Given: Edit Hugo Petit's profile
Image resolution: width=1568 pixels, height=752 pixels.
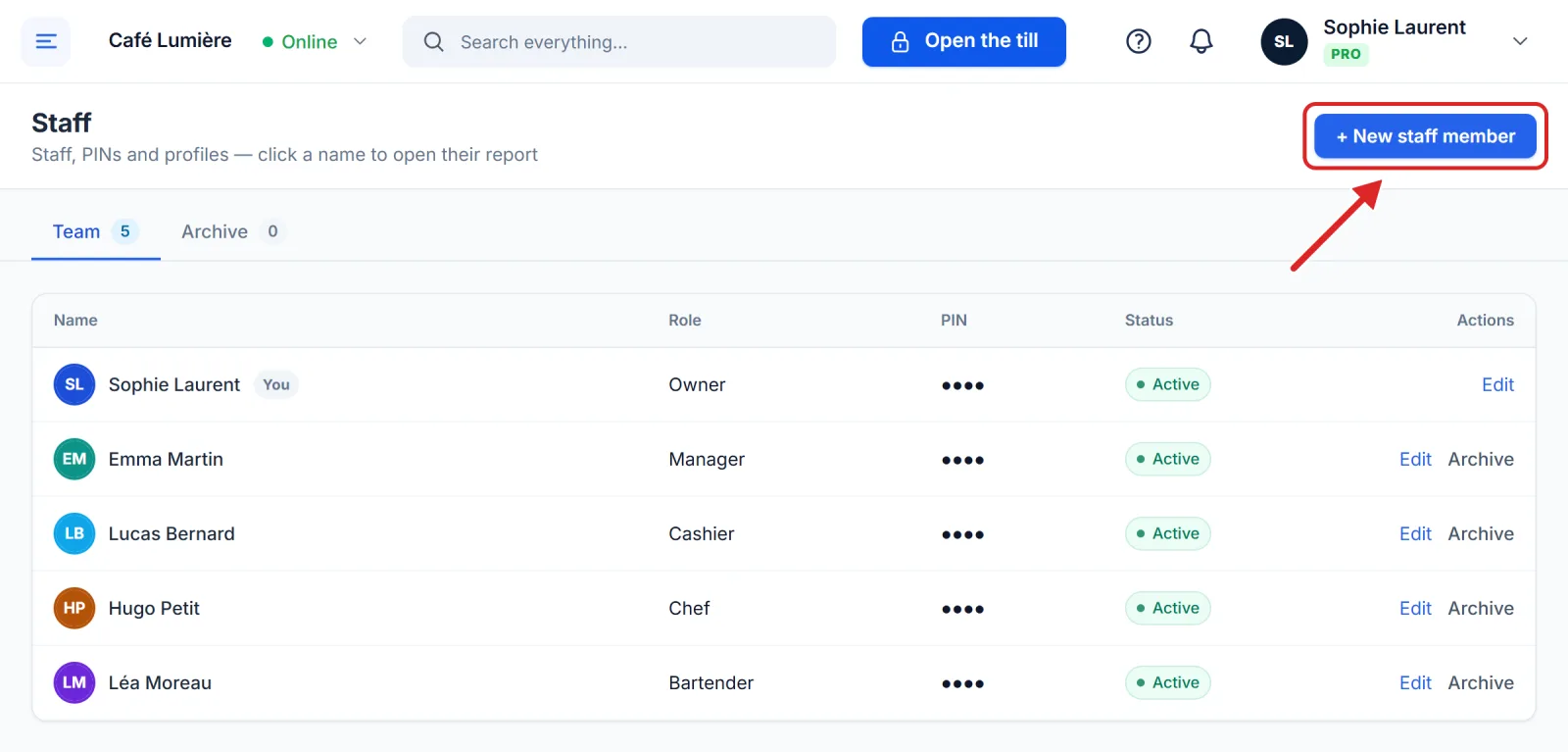Looking at the screenshot, I should 1415,608.
